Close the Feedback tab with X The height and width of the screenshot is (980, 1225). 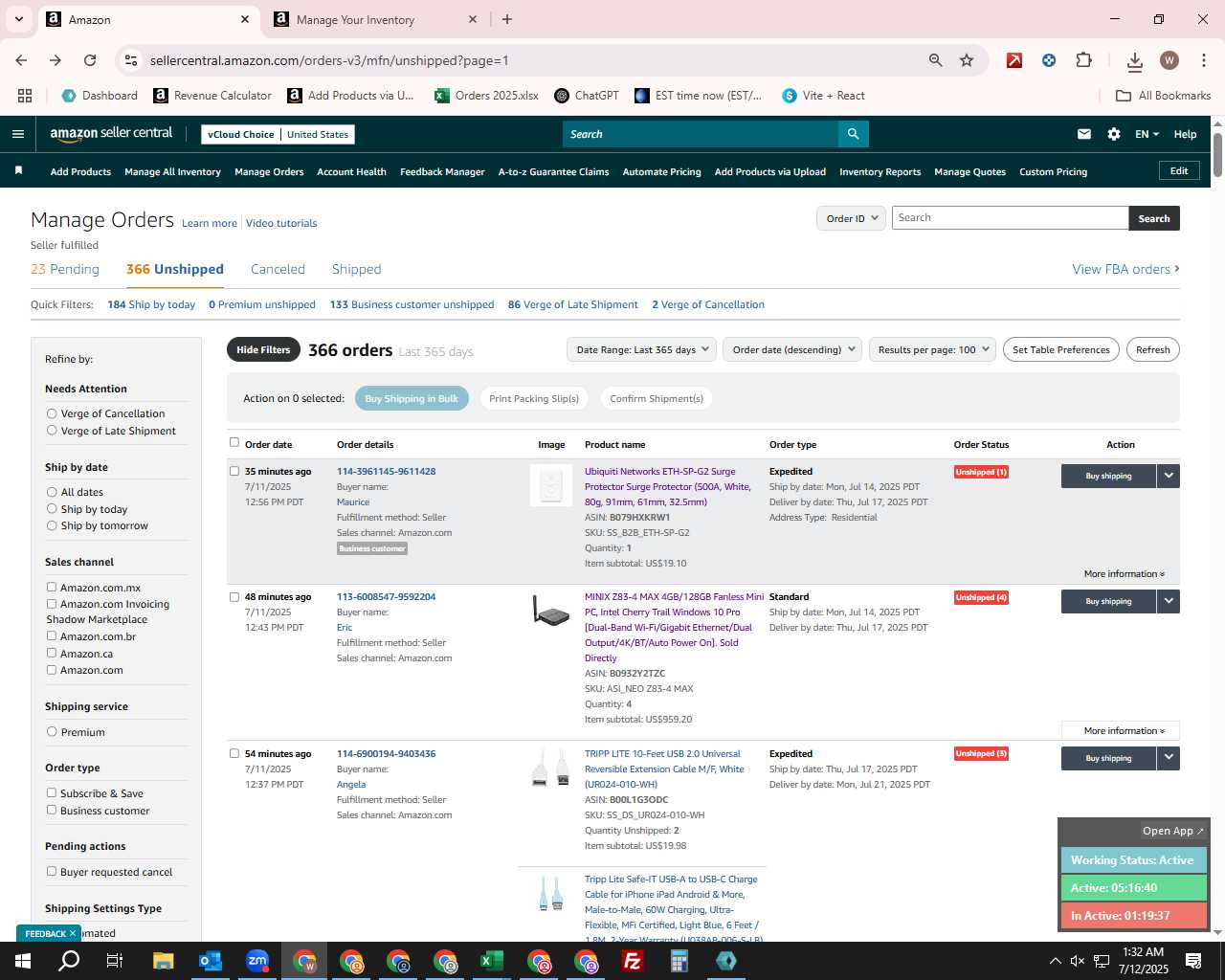[72, 933]
